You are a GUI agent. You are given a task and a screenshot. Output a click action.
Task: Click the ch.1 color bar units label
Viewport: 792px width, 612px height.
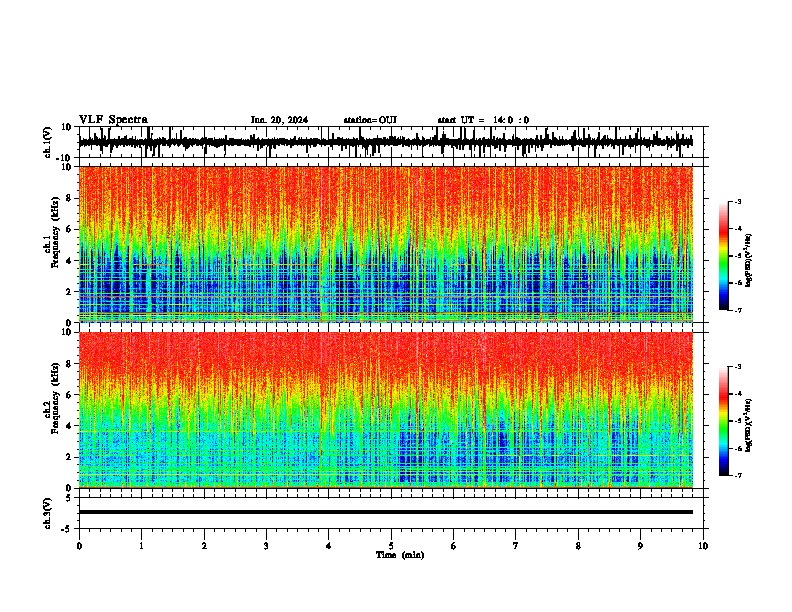pos(749,261)
